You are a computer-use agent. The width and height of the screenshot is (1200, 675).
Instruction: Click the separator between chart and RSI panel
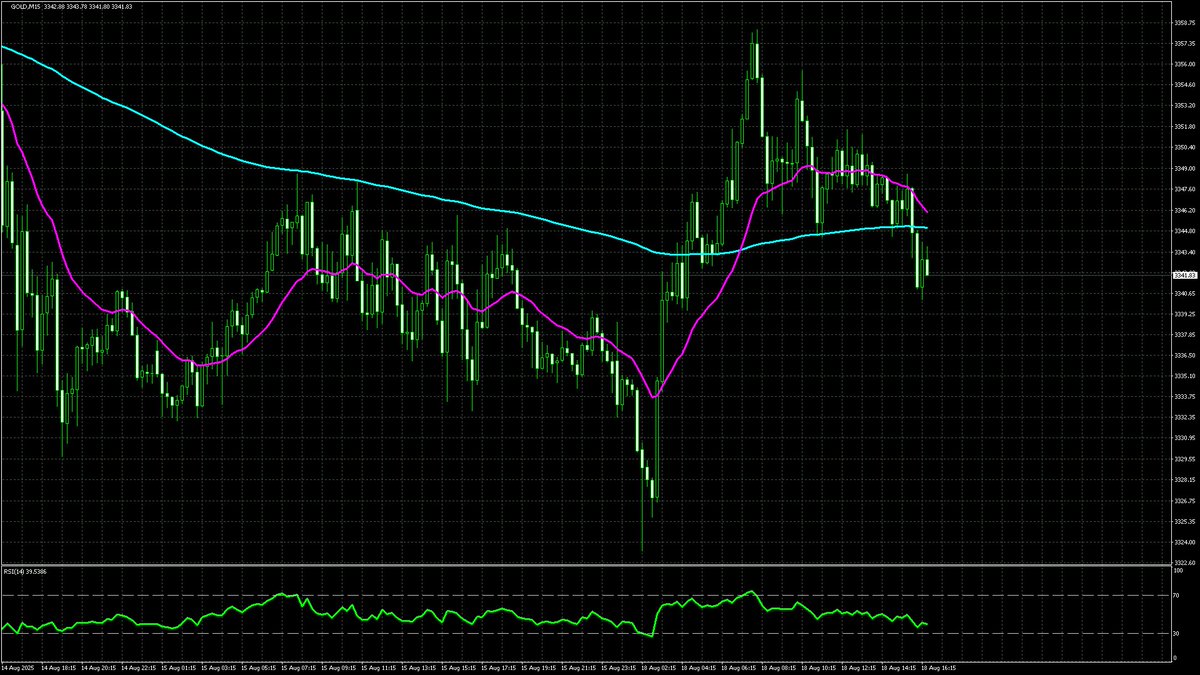point(585,565)
